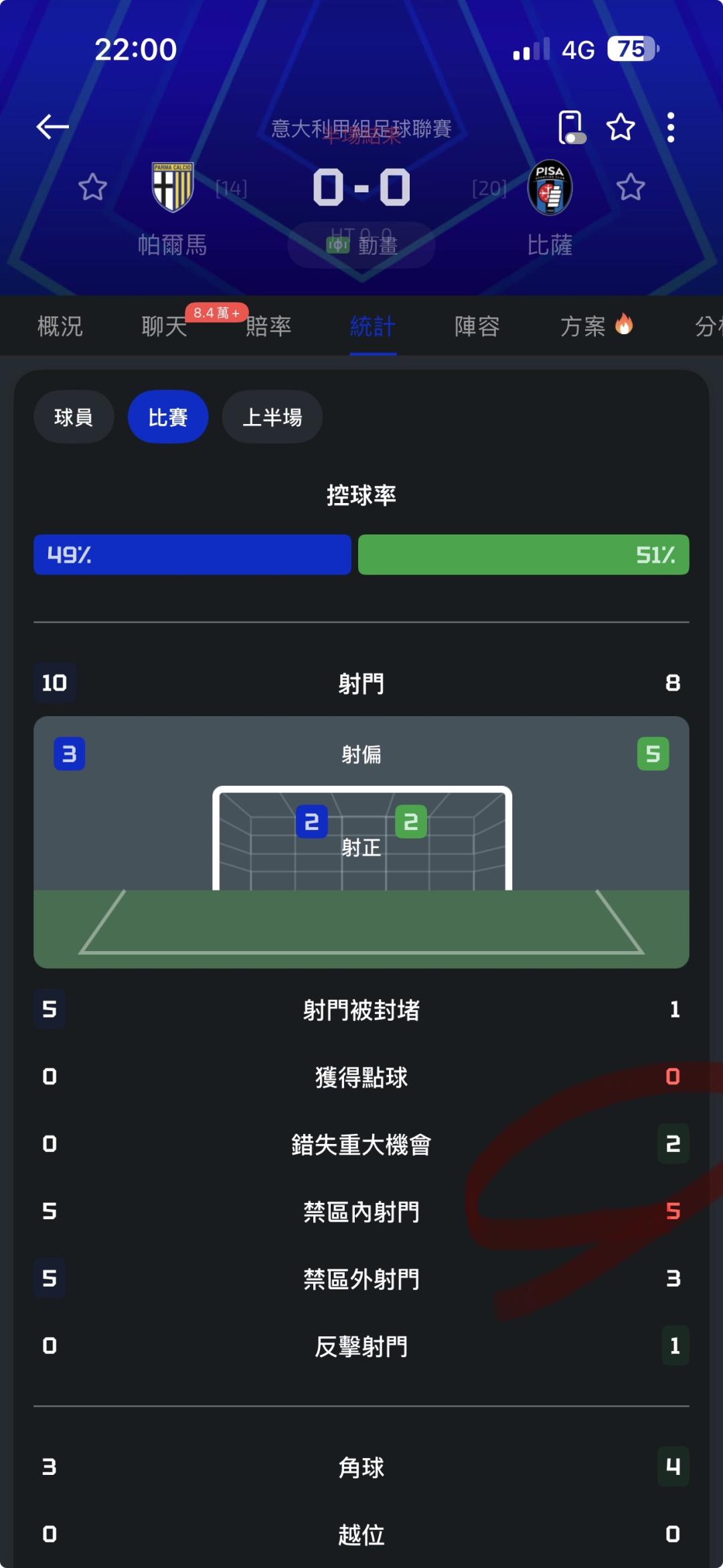Tap the green 51% possession bar
The image size is (723, 1568).
coord(524,555)
